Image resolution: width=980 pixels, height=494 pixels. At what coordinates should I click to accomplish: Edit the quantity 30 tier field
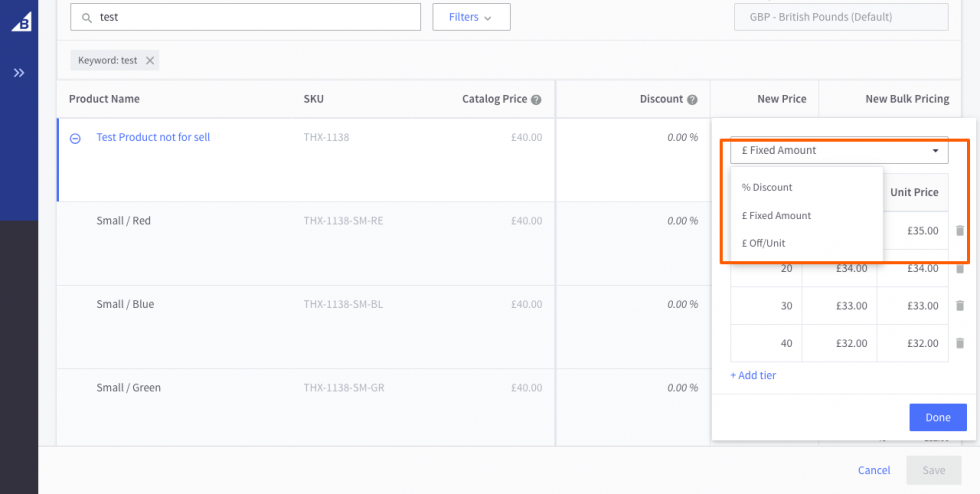point(766,306)
